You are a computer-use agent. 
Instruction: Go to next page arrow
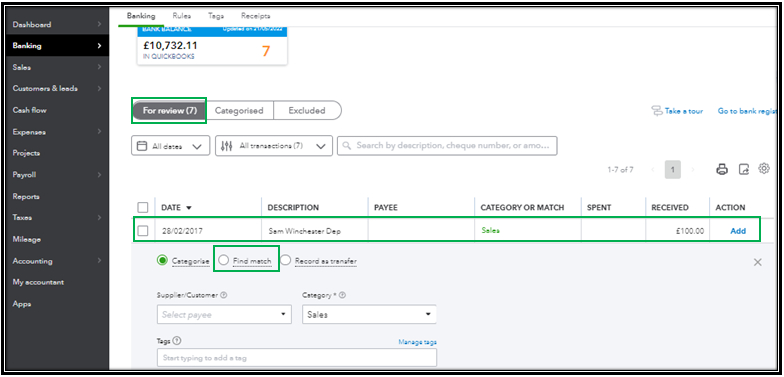click(x=692, y=170)
